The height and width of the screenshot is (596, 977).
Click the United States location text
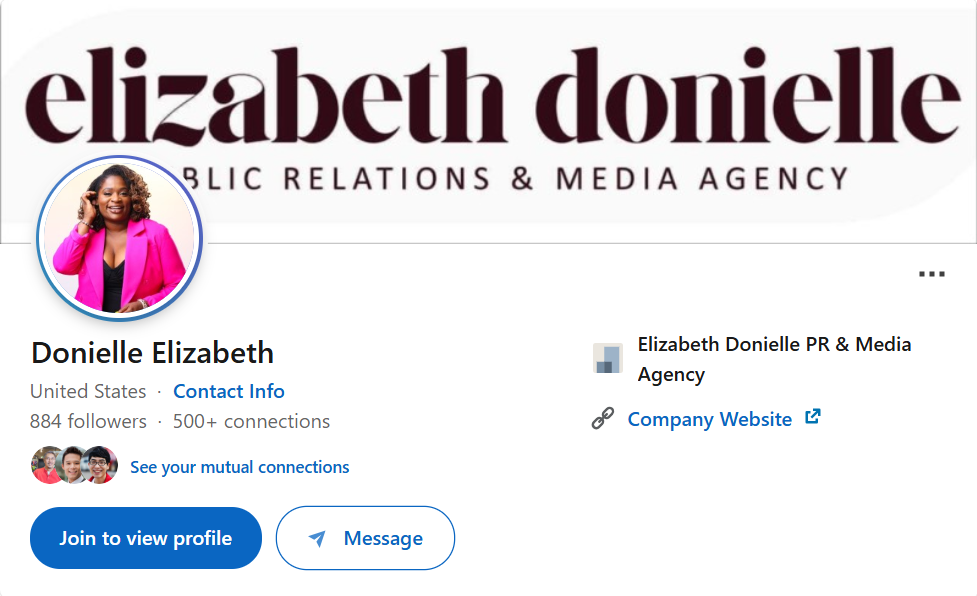(x=88, y=391)
